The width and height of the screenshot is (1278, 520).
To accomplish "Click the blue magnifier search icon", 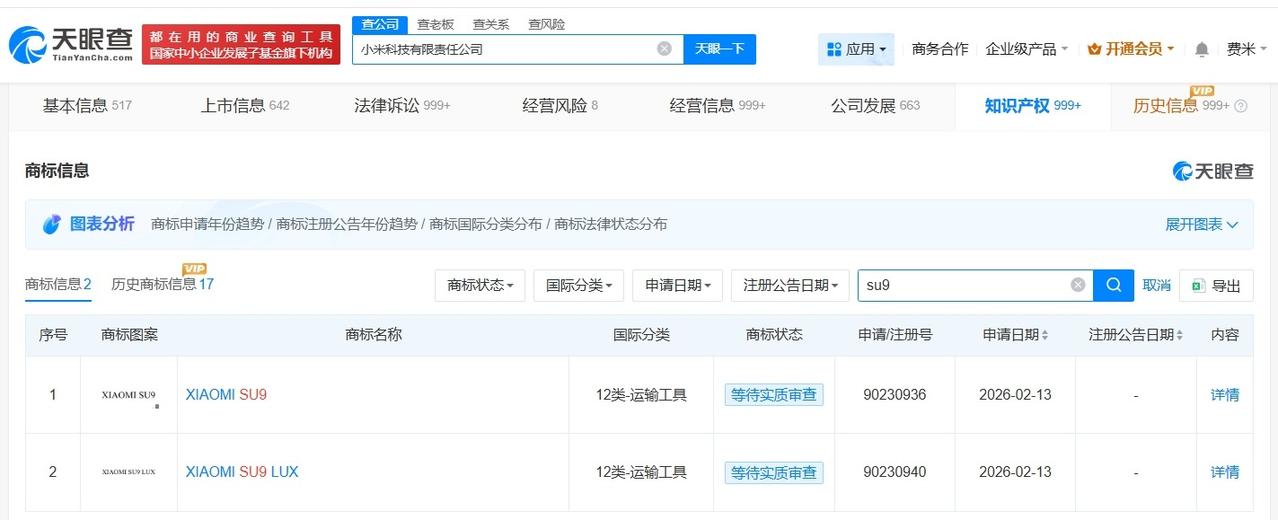I will click(x=1113, y=285).
